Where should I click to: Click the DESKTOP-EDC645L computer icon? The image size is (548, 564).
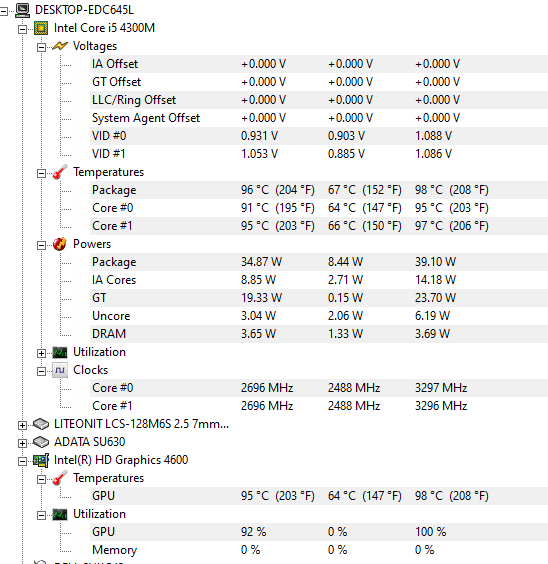[23, 10]
